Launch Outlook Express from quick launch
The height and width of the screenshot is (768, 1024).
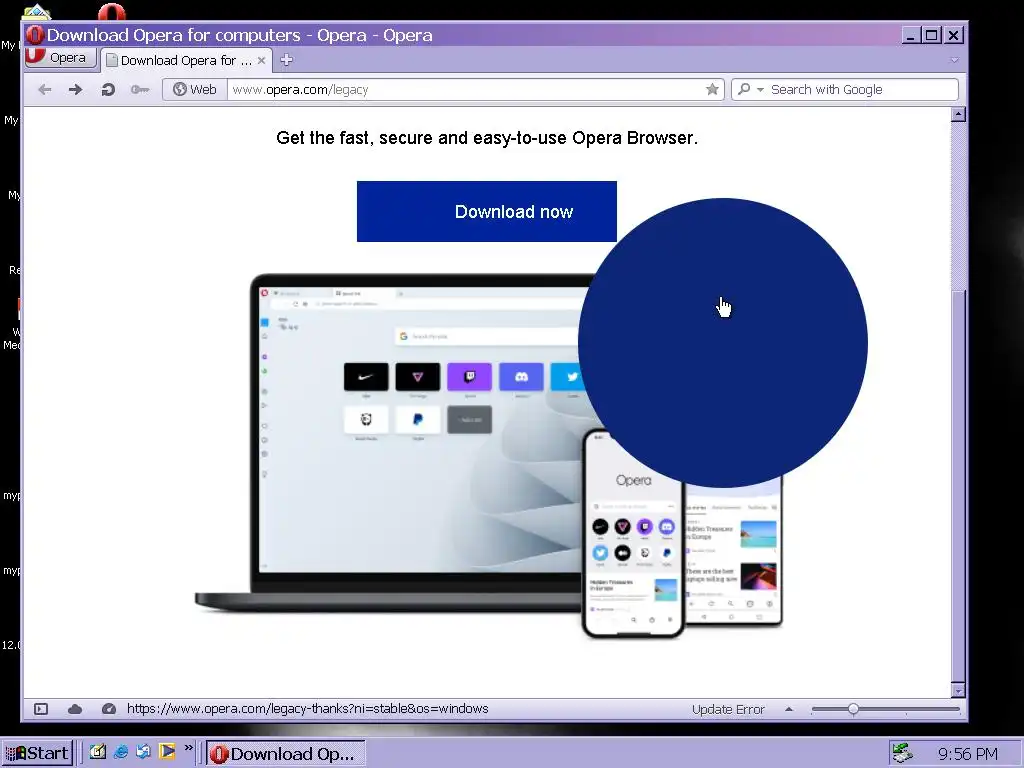pos(144,752)
